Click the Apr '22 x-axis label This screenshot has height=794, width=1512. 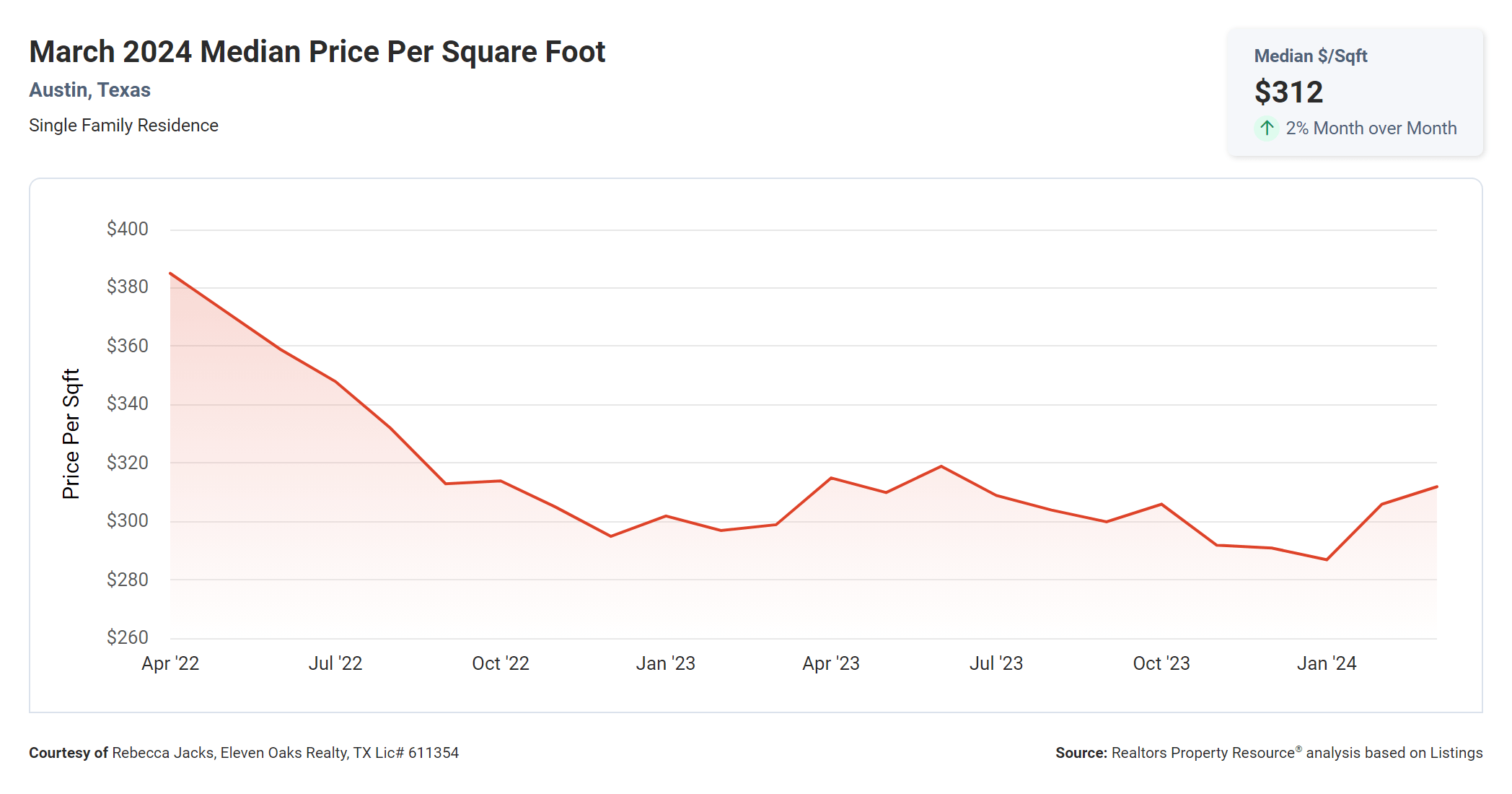(x=170, y=663)
